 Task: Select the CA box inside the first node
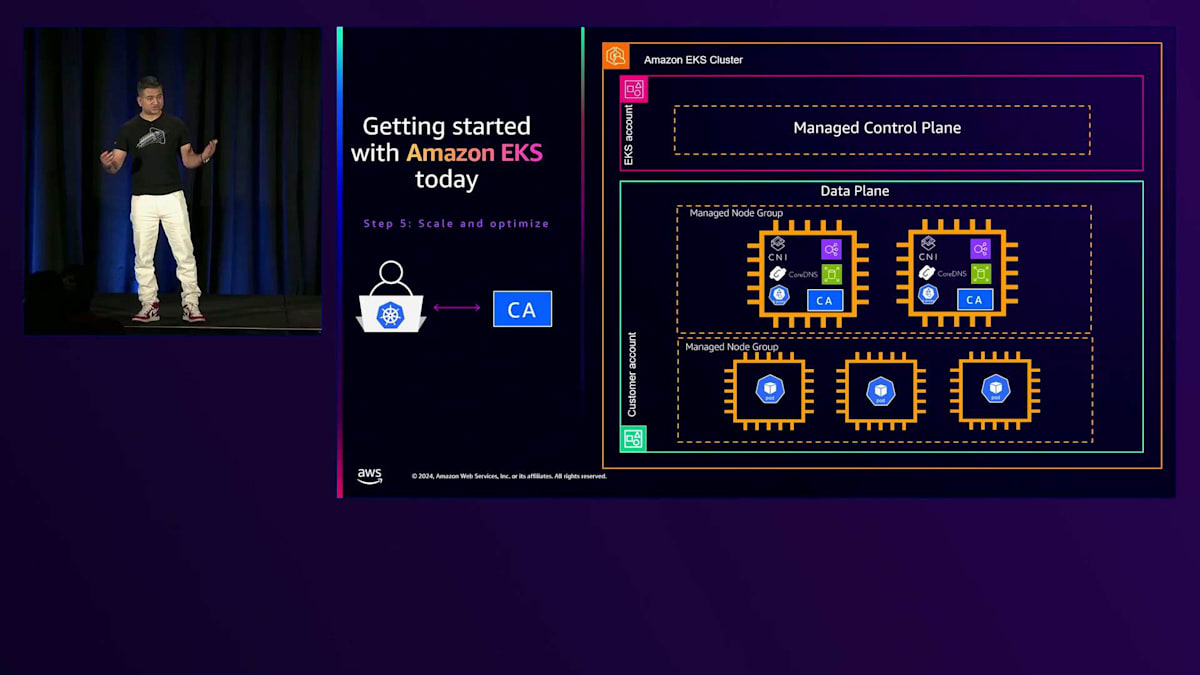pyautogui.click(x=825, y=300)
